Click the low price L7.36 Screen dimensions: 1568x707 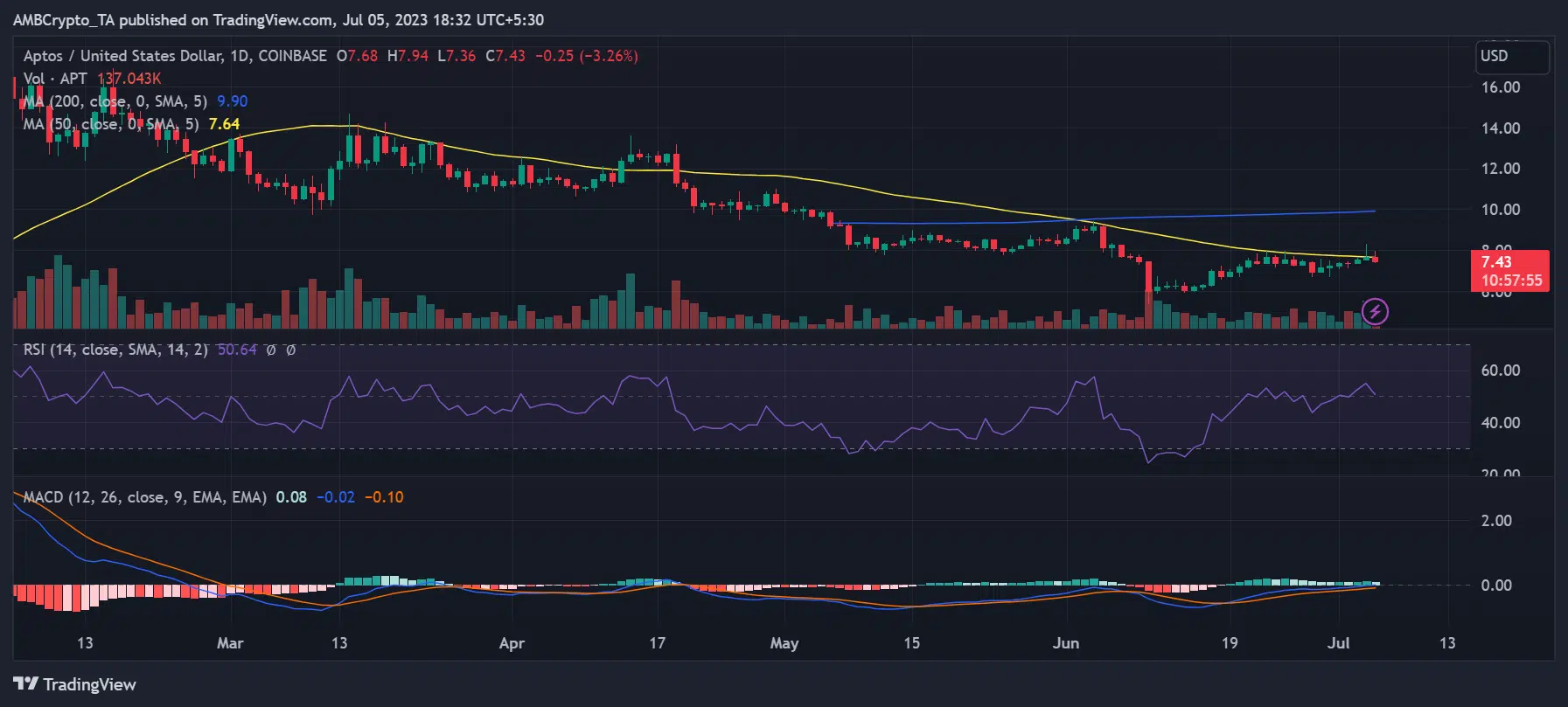coord(456,56)
